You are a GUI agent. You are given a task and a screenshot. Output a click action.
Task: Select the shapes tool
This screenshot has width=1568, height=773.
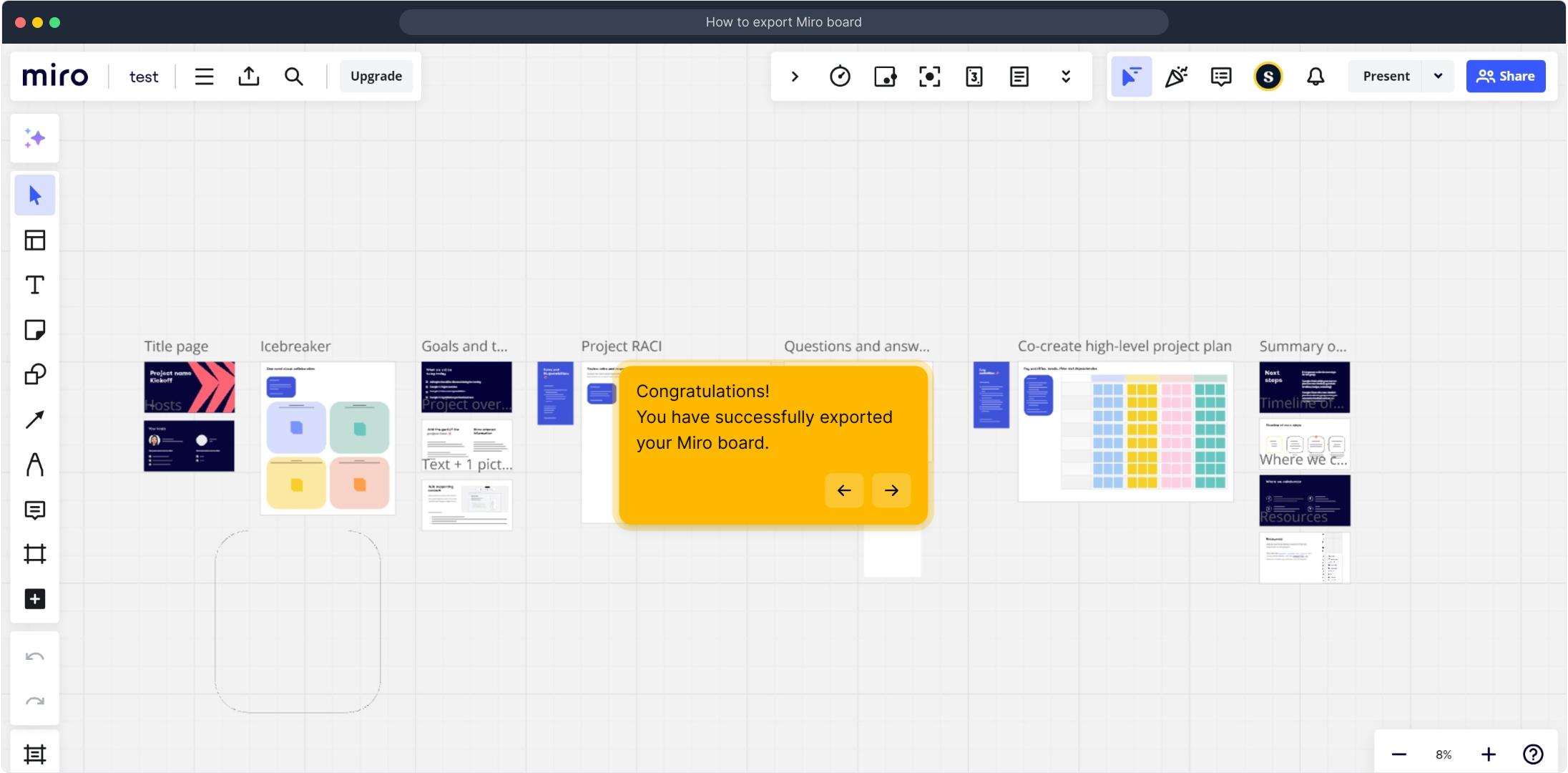coord(34,374)
